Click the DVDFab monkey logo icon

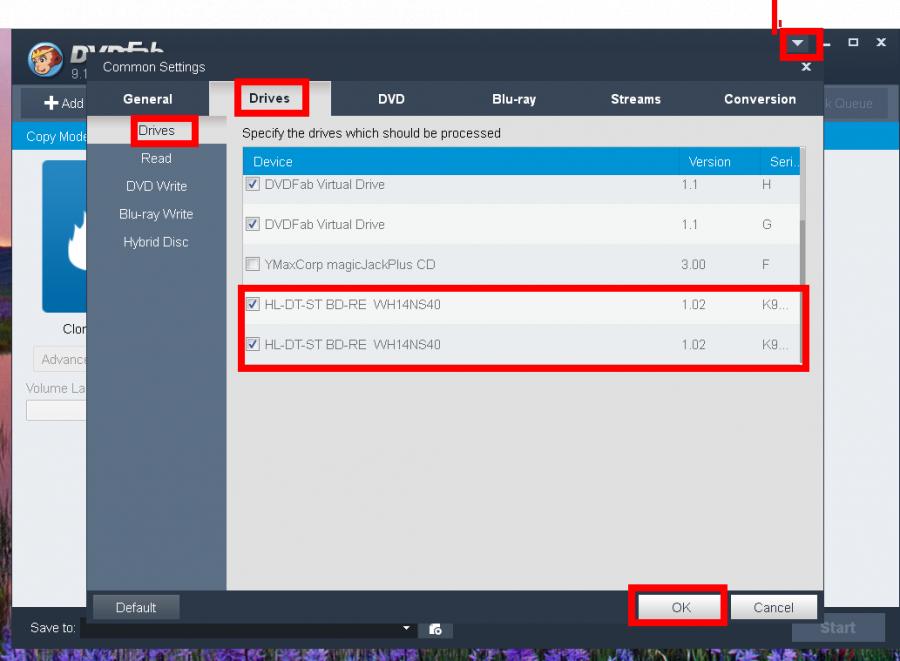click(x=46, y=60)
